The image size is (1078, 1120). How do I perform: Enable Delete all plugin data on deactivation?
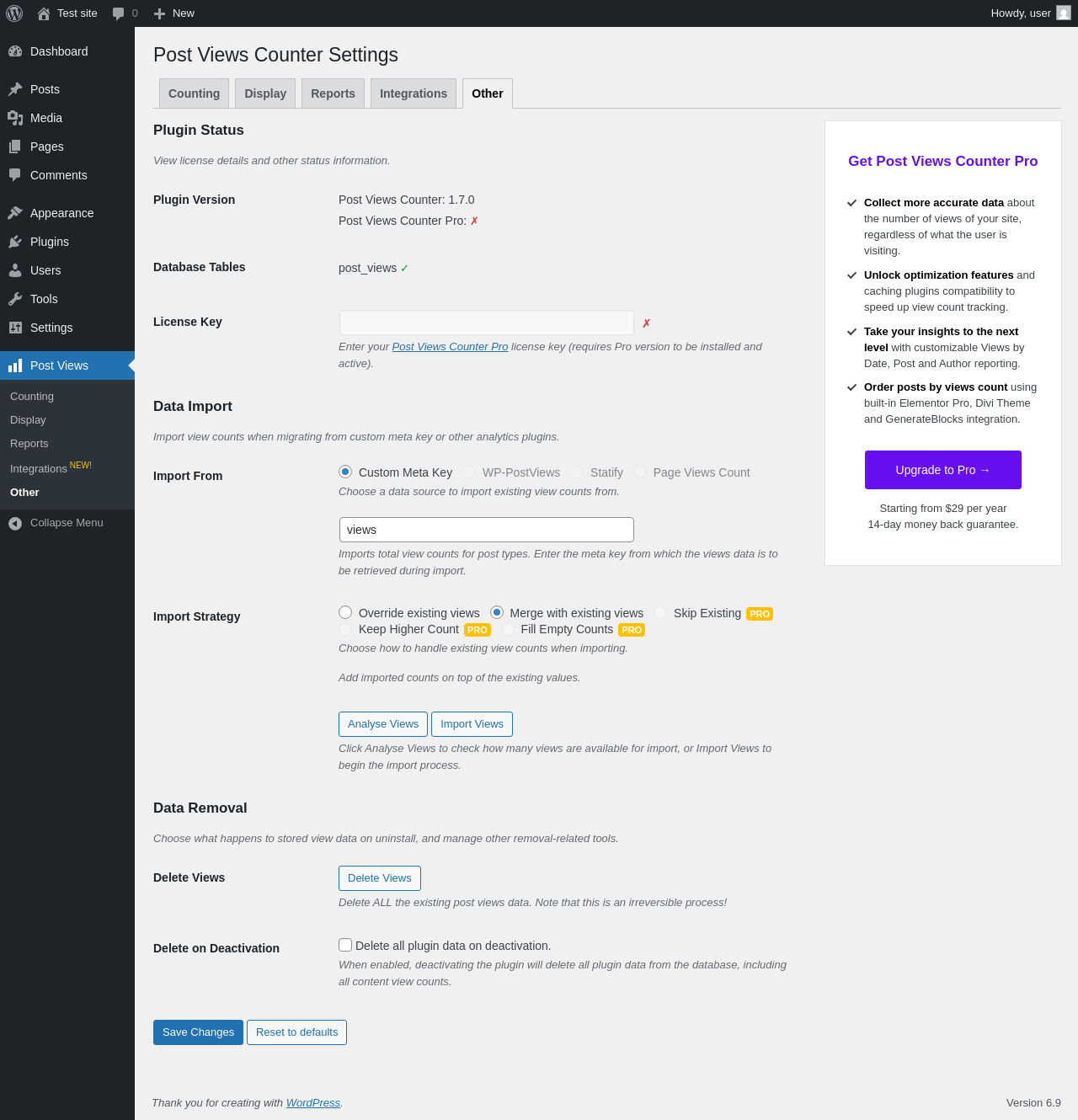click(345, 945)
